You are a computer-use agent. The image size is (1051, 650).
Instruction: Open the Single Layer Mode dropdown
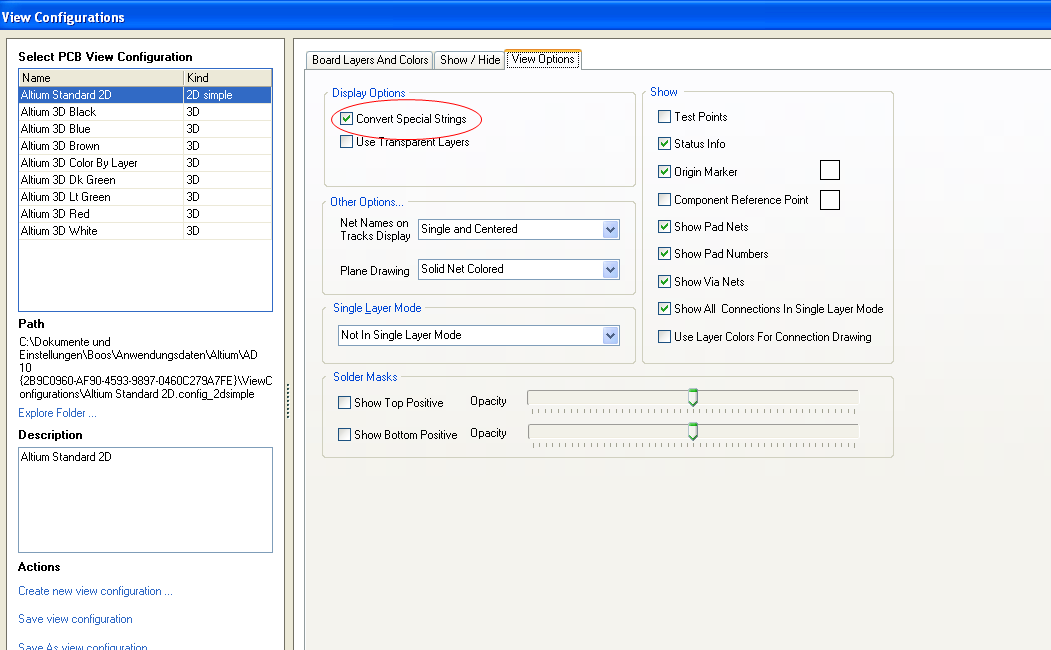pos(610,336)
